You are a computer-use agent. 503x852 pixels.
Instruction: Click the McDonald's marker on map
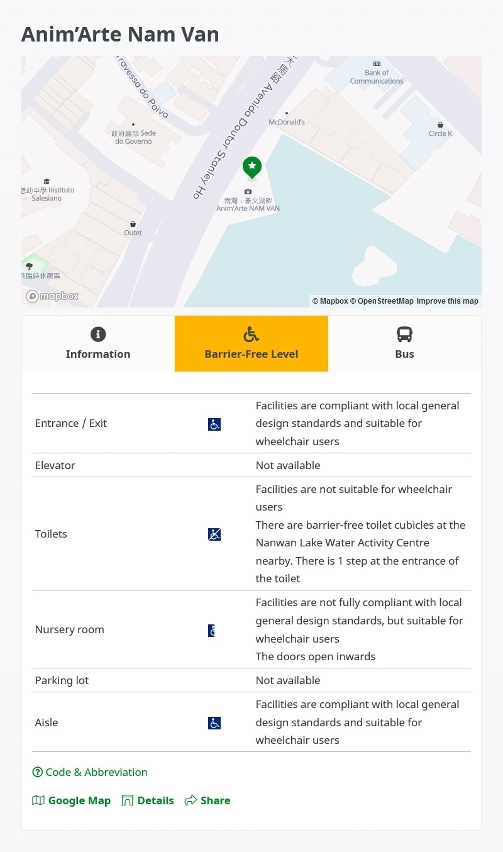pyautogui.click(x=287, y=118)
